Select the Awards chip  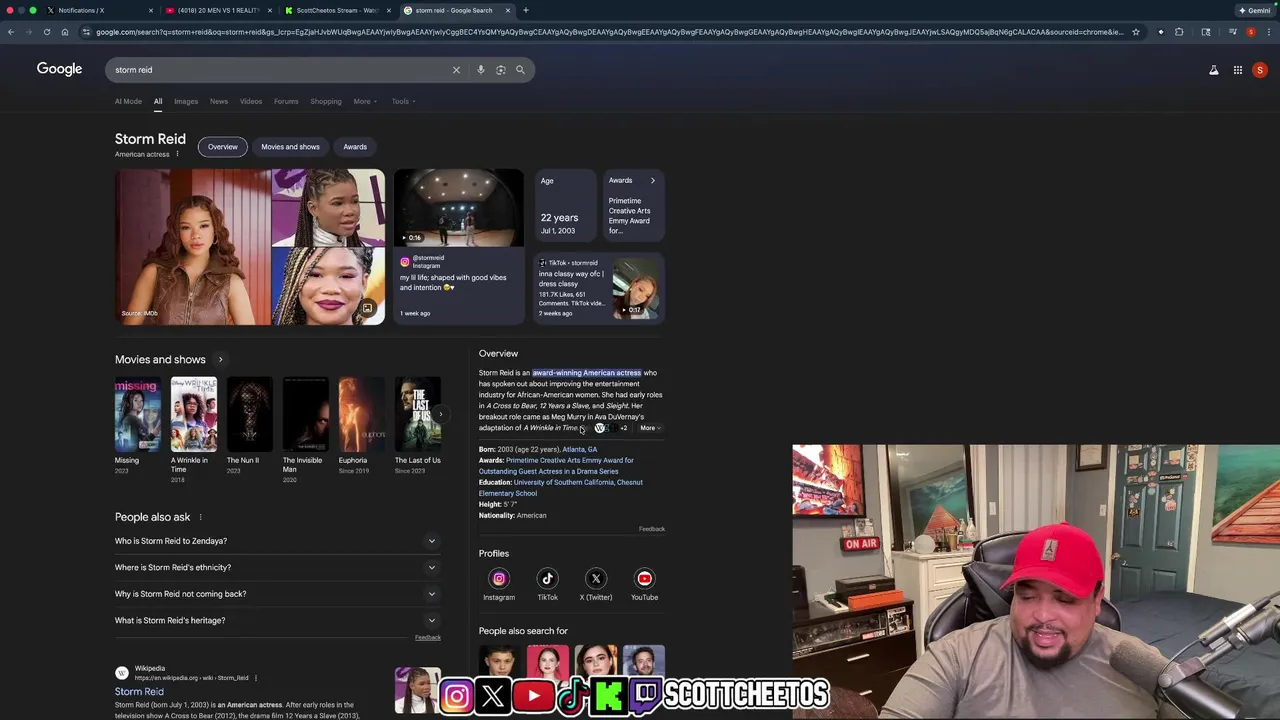click(355, 147)
